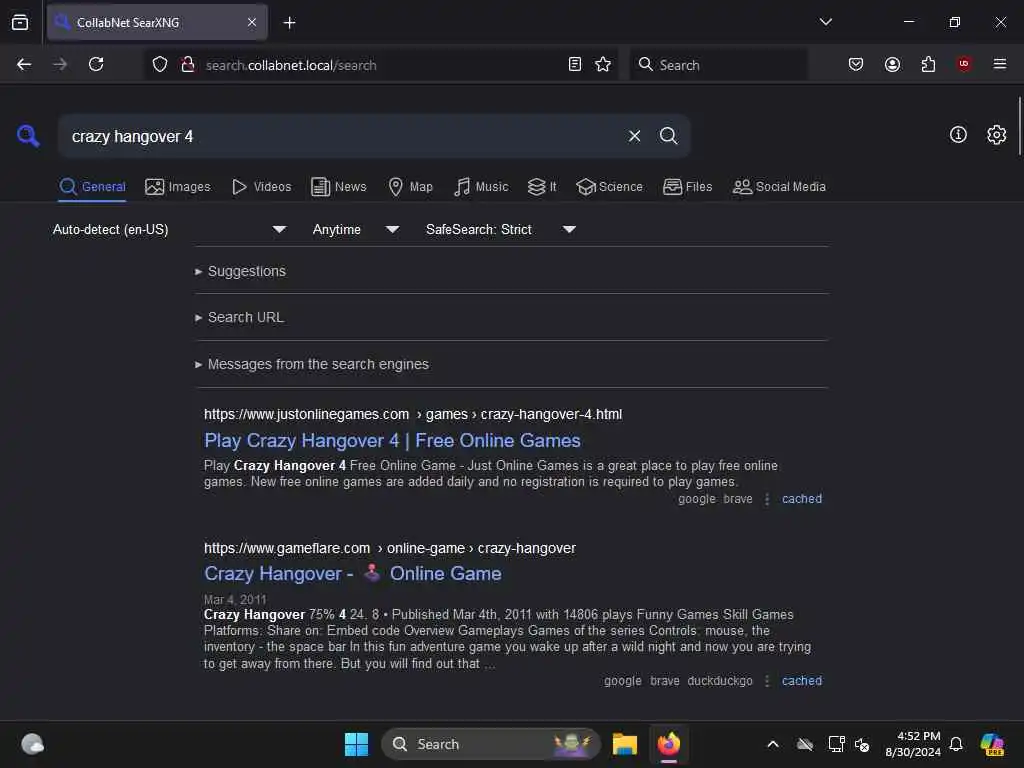Open the clock showing 4:52 PM
Image resolution: width=1024 pixels, height=768 pixels.
[913, 744]
